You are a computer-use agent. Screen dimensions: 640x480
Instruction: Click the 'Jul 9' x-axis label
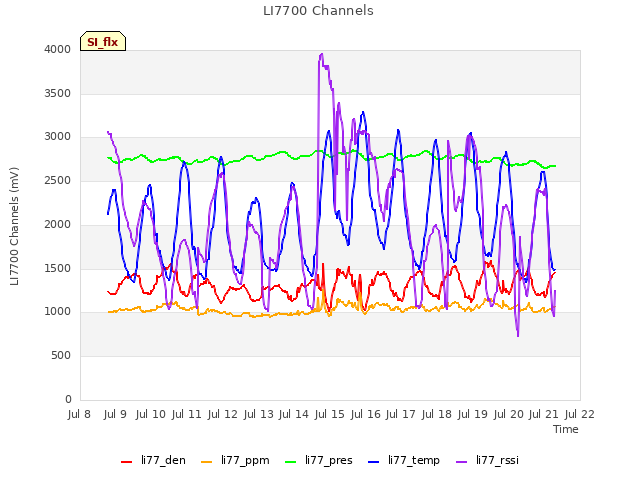coord(115,414)
